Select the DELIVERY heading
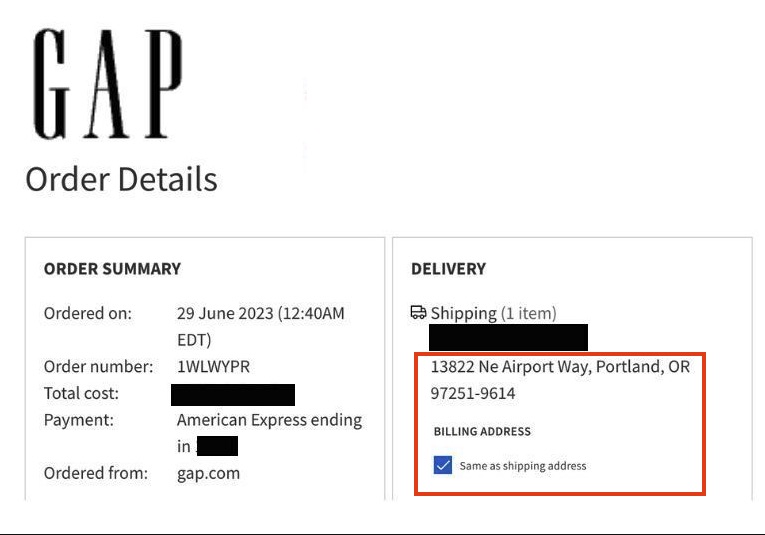 448,269
